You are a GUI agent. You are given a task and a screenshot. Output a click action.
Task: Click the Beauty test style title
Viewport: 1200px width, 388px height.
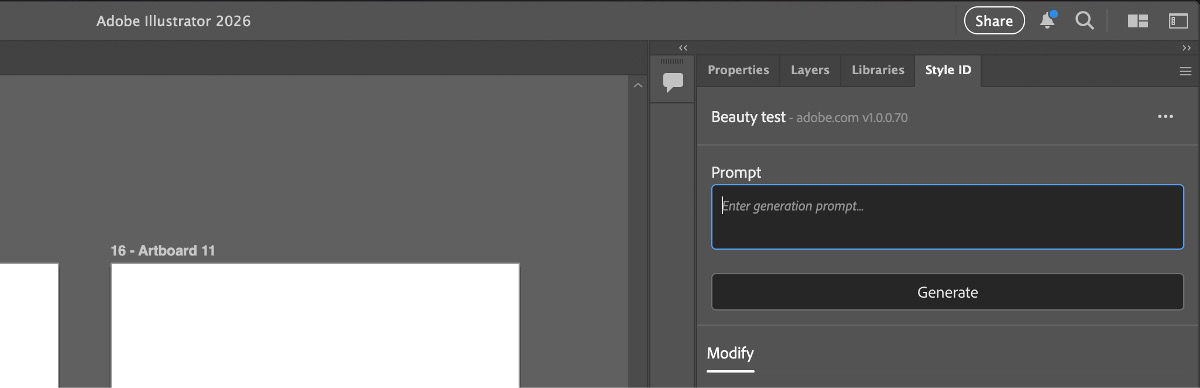pyautogui.click(x=748, y=117)
